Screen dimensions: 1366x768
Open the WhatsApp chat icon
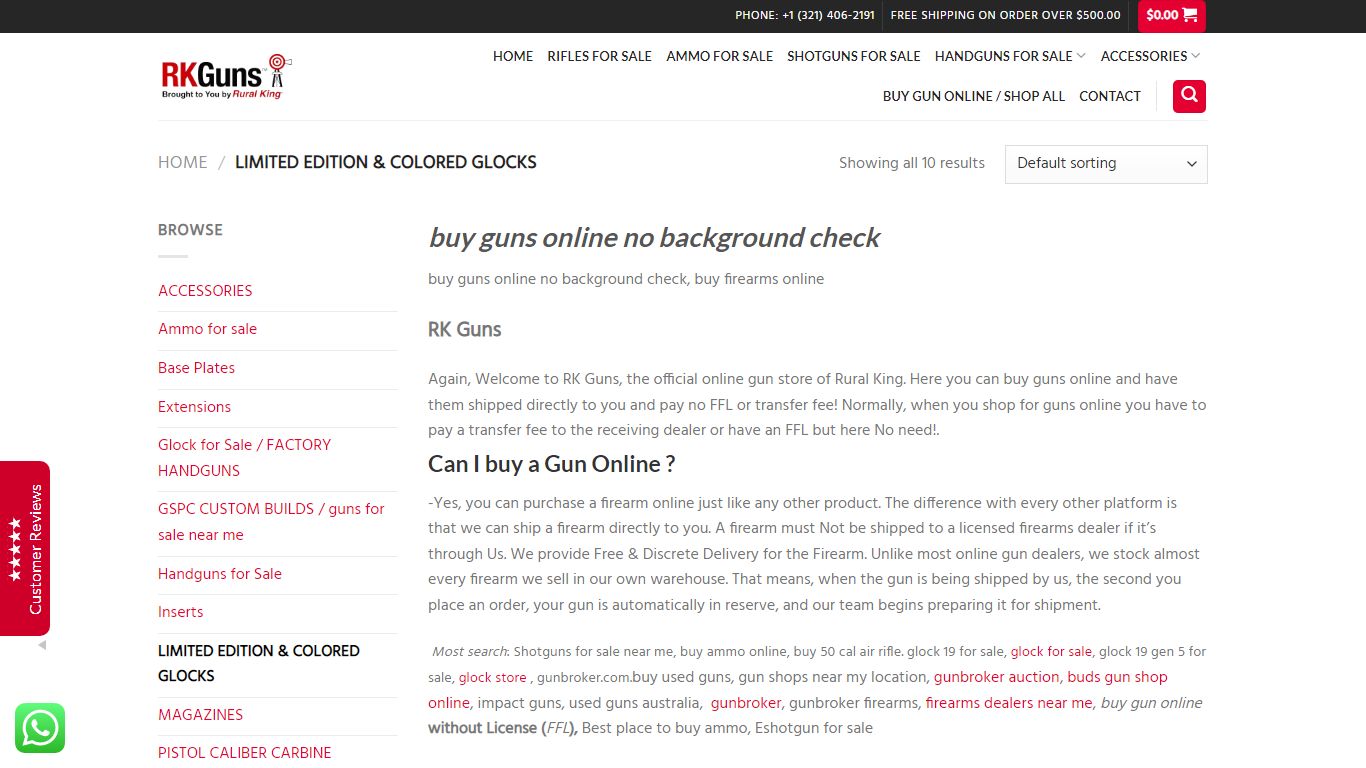(40, 728)
